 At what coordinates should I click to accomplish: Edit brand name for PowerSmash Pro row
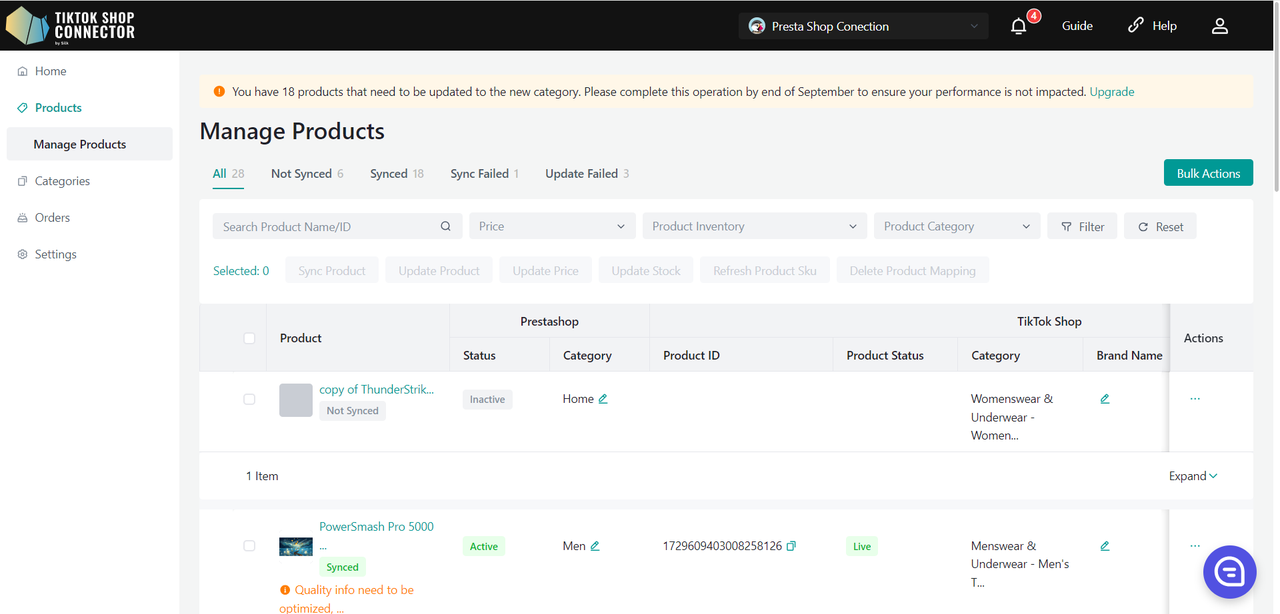point(1105,546)
